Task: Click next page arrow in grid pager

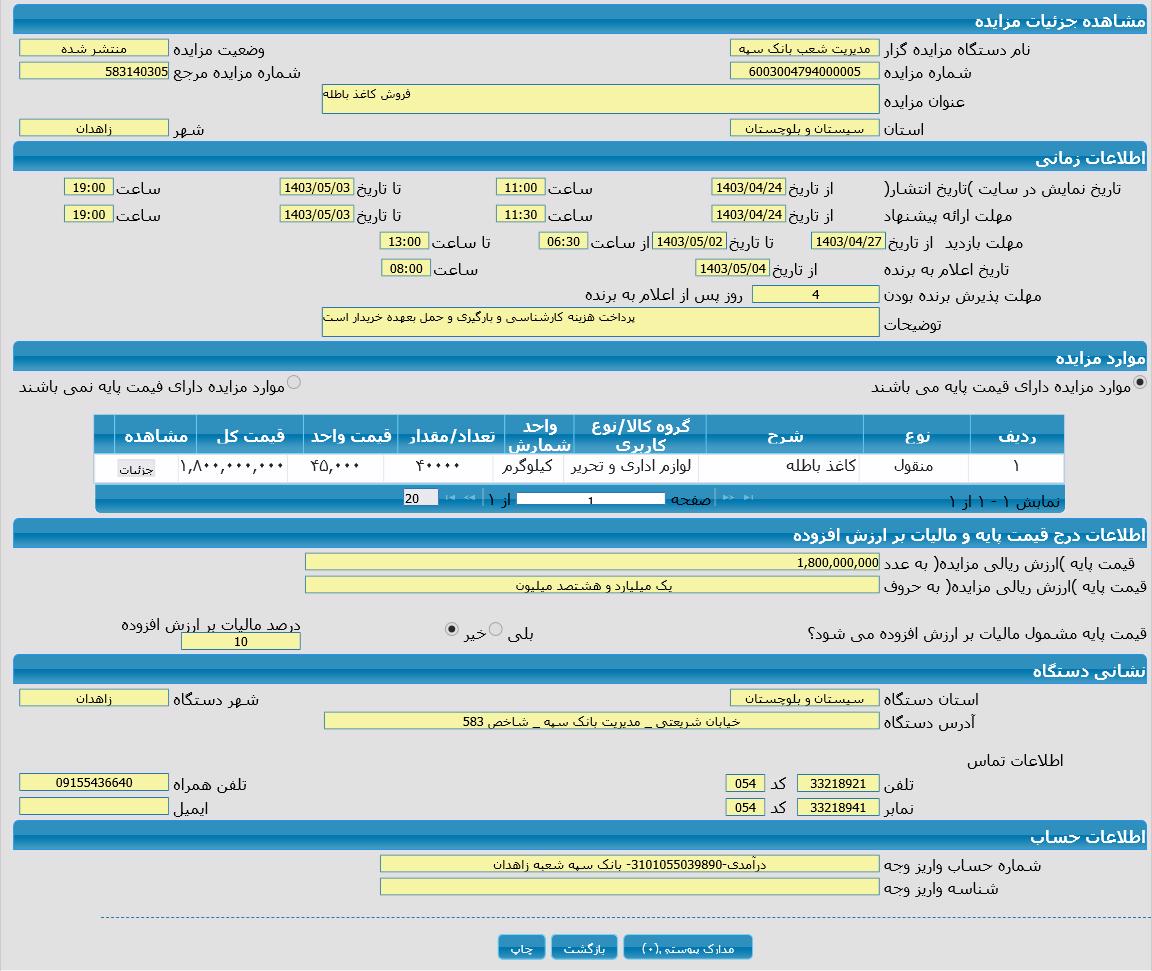Action: 469,498
